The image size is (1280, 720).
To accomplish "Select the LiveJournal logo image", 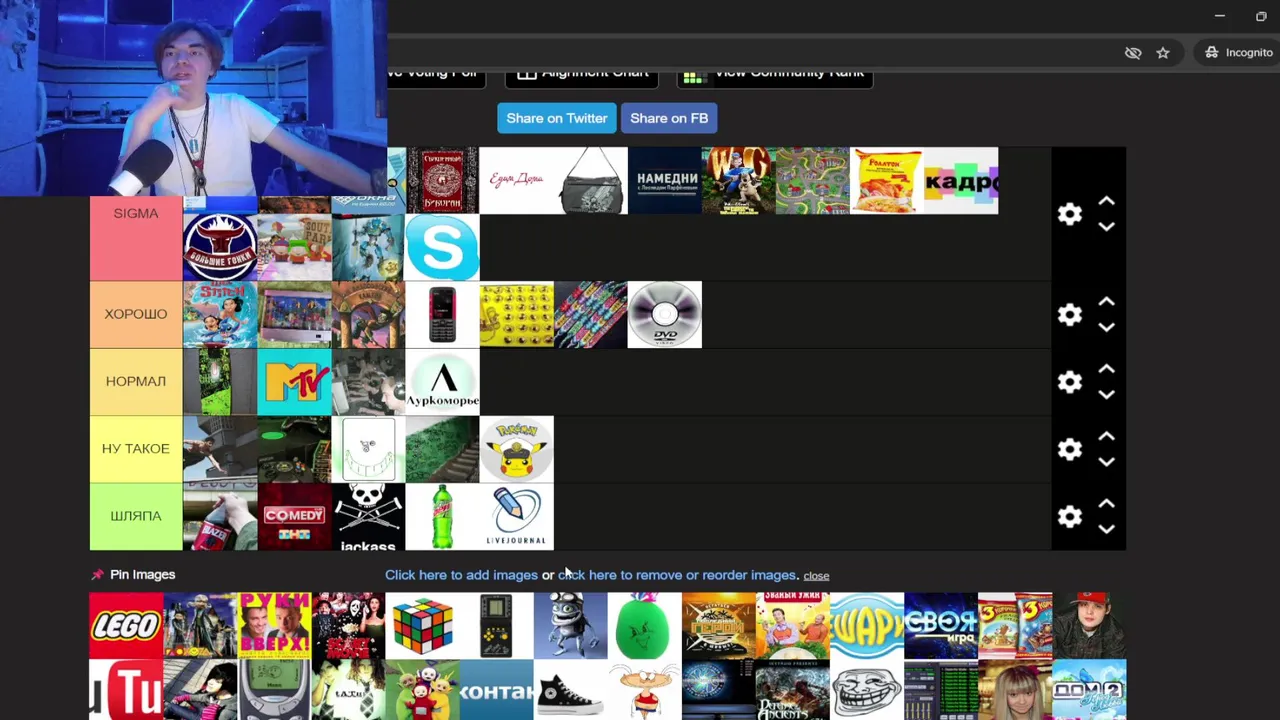I will [x=516, y=516].
